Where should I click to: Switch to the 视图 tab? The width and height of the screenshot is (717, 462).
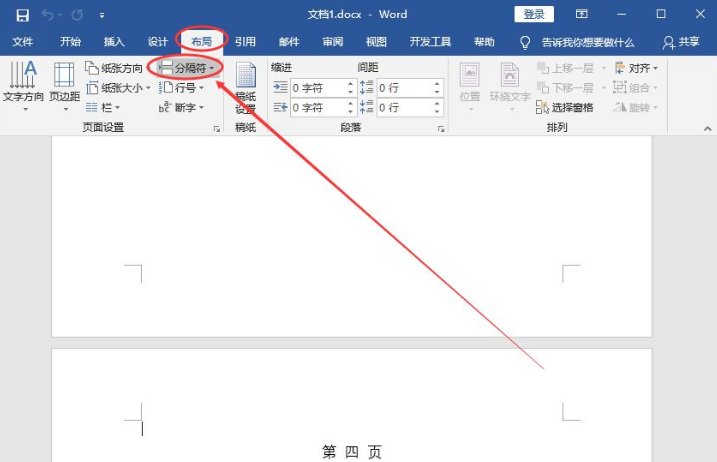pyautogui.click(x=376, y=42)
